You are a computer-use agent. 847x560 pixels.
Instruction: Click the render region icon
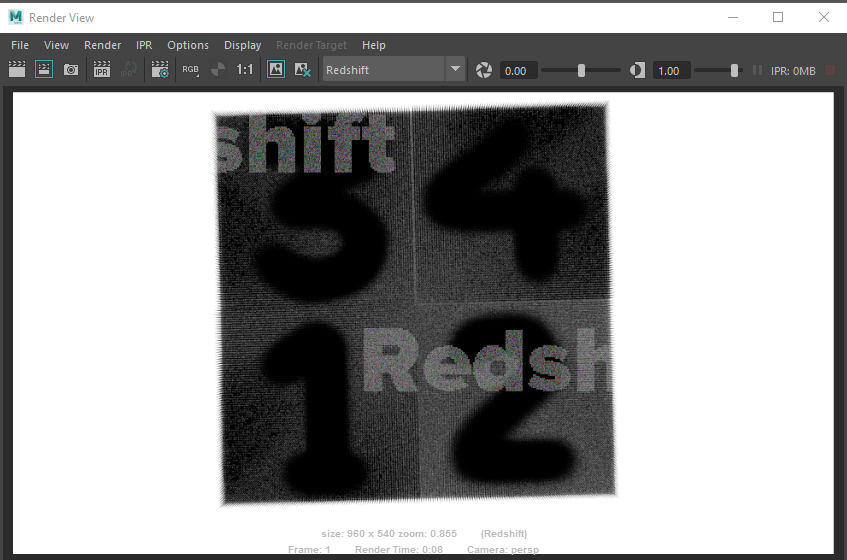[44, 70]
